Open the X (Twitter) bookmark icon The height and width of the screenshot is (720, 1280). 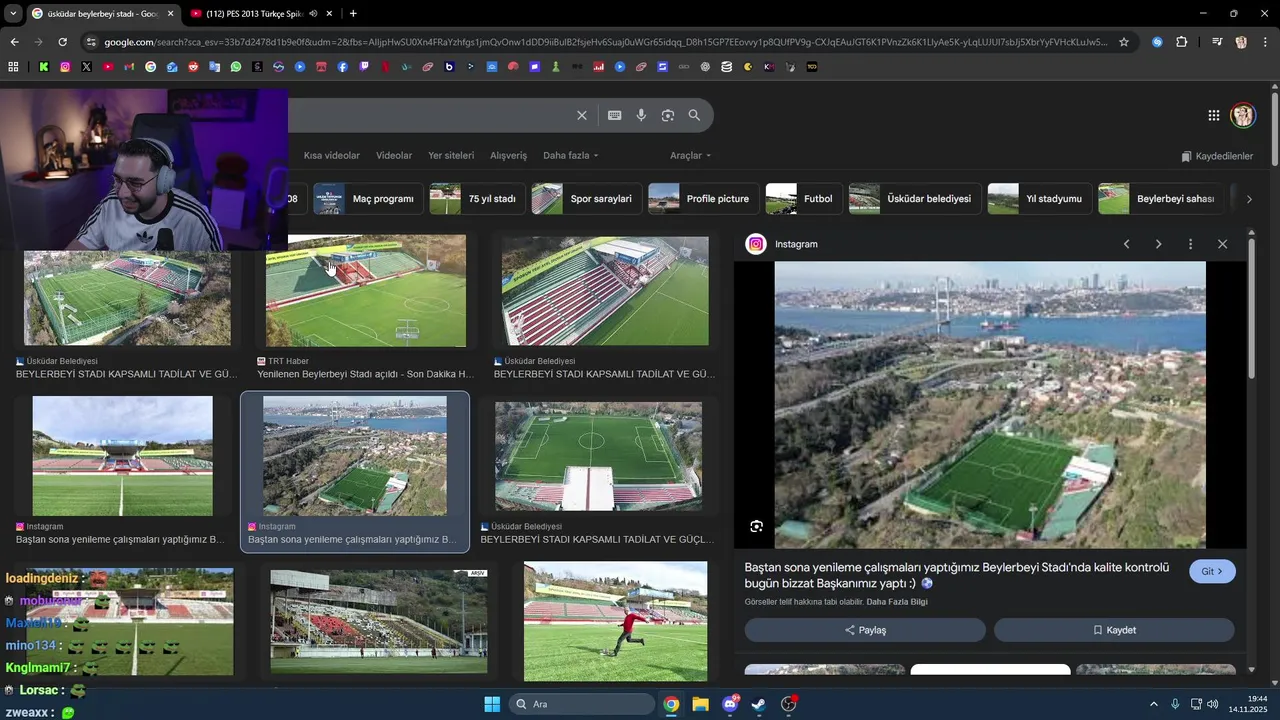86,67
